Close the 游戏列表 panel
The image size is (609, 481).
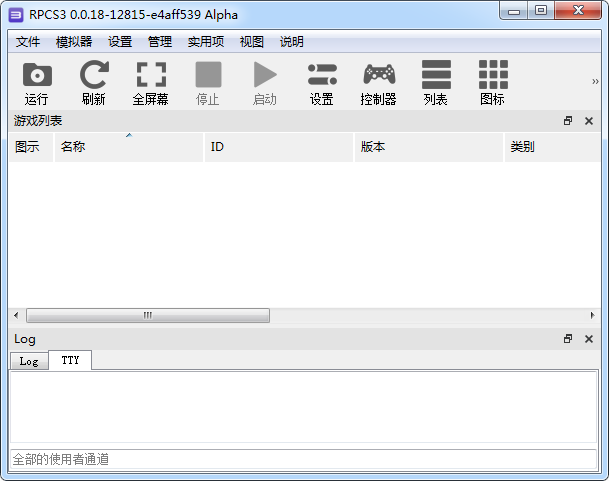(588, 121)
